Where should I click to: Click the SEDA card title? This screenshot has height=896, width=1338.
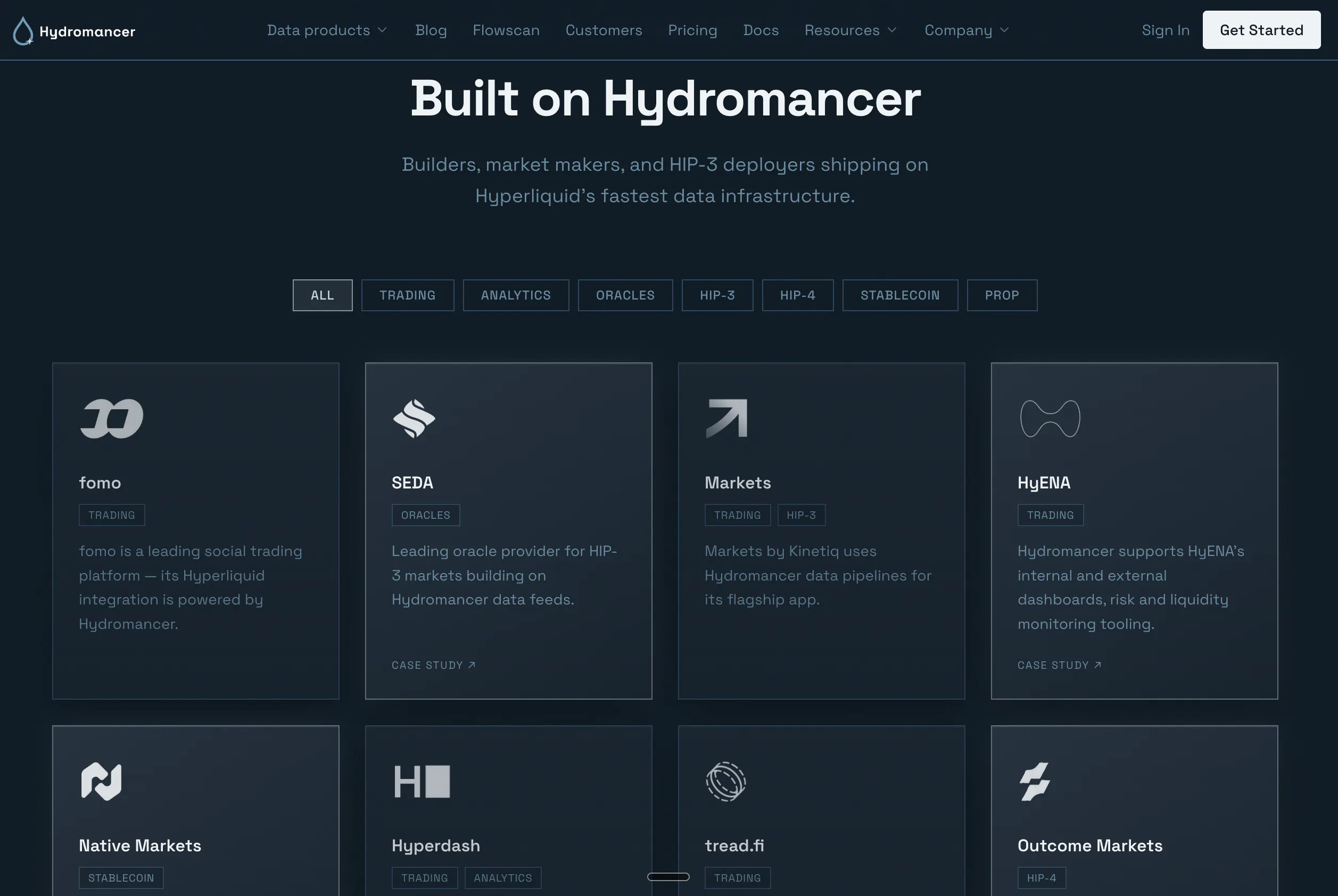tap(412, 483)
